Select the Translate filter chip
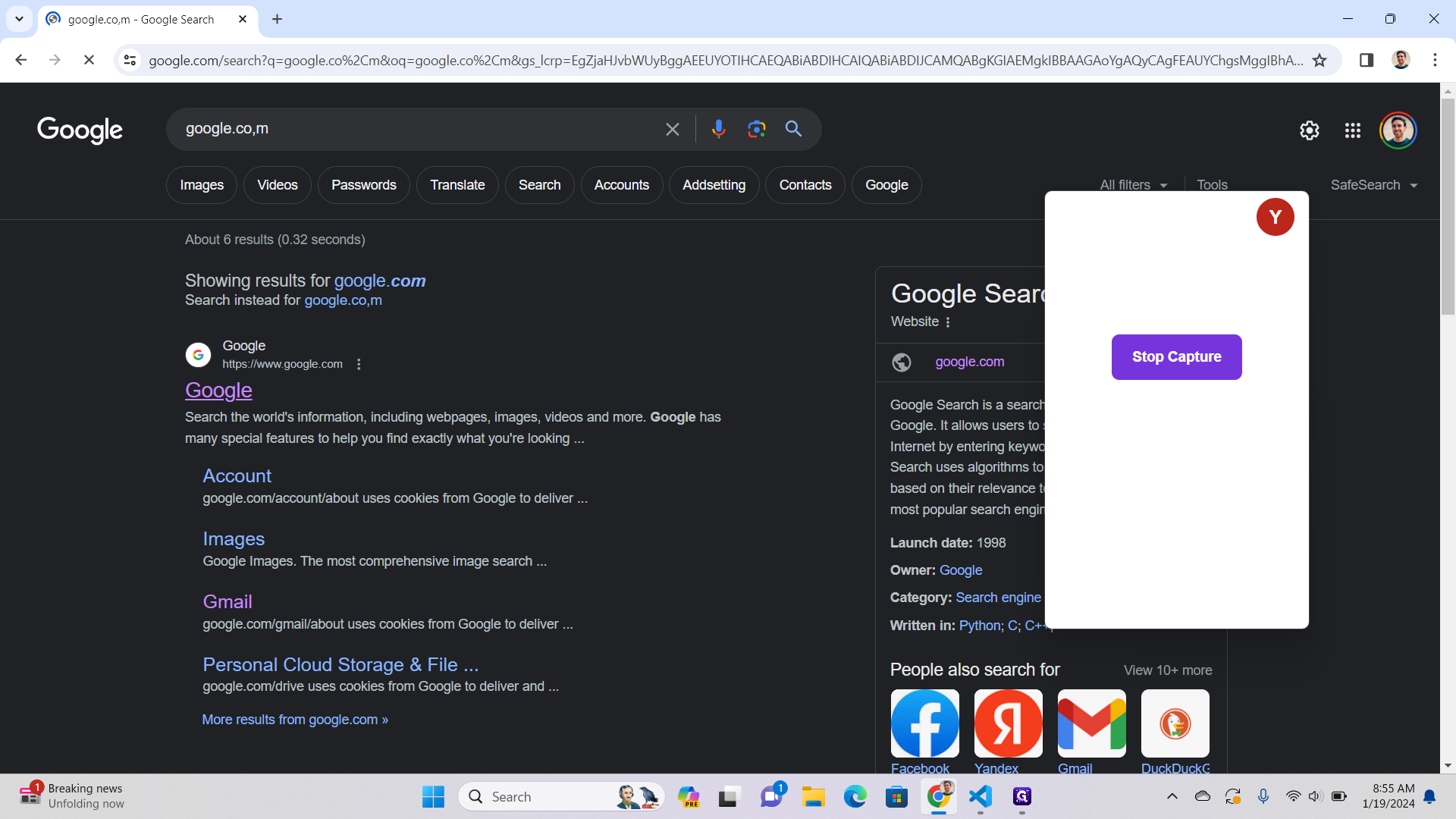The width and height of the screenshot is (1456, 819). [457, 185]
